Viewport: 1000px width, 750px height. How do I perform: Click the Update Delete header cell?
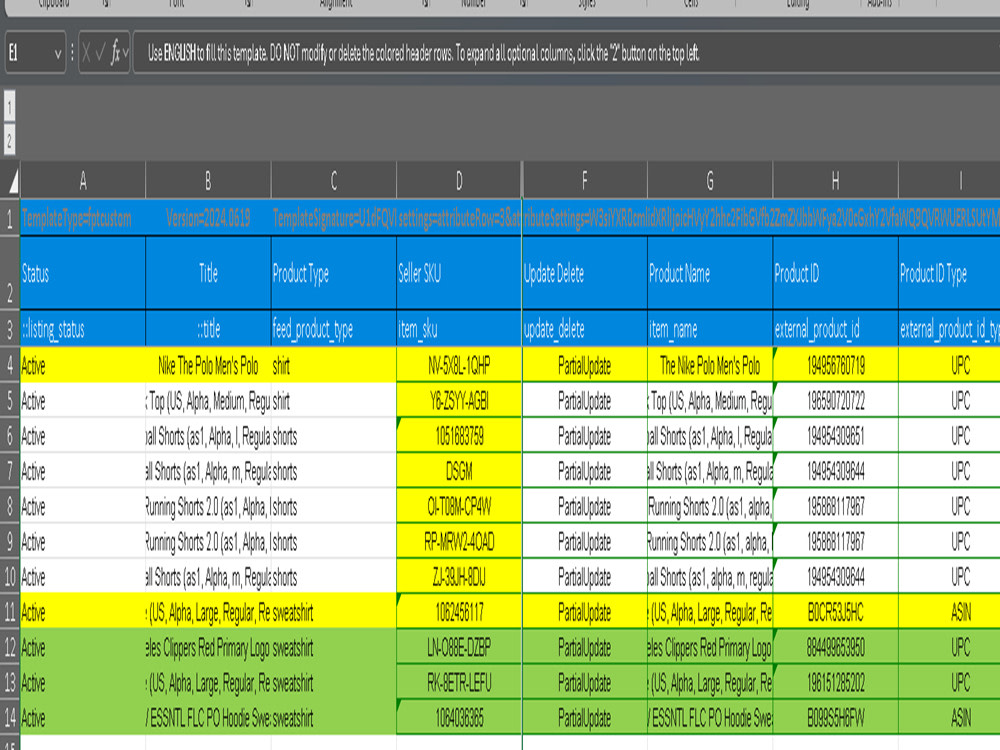point(584,273)
